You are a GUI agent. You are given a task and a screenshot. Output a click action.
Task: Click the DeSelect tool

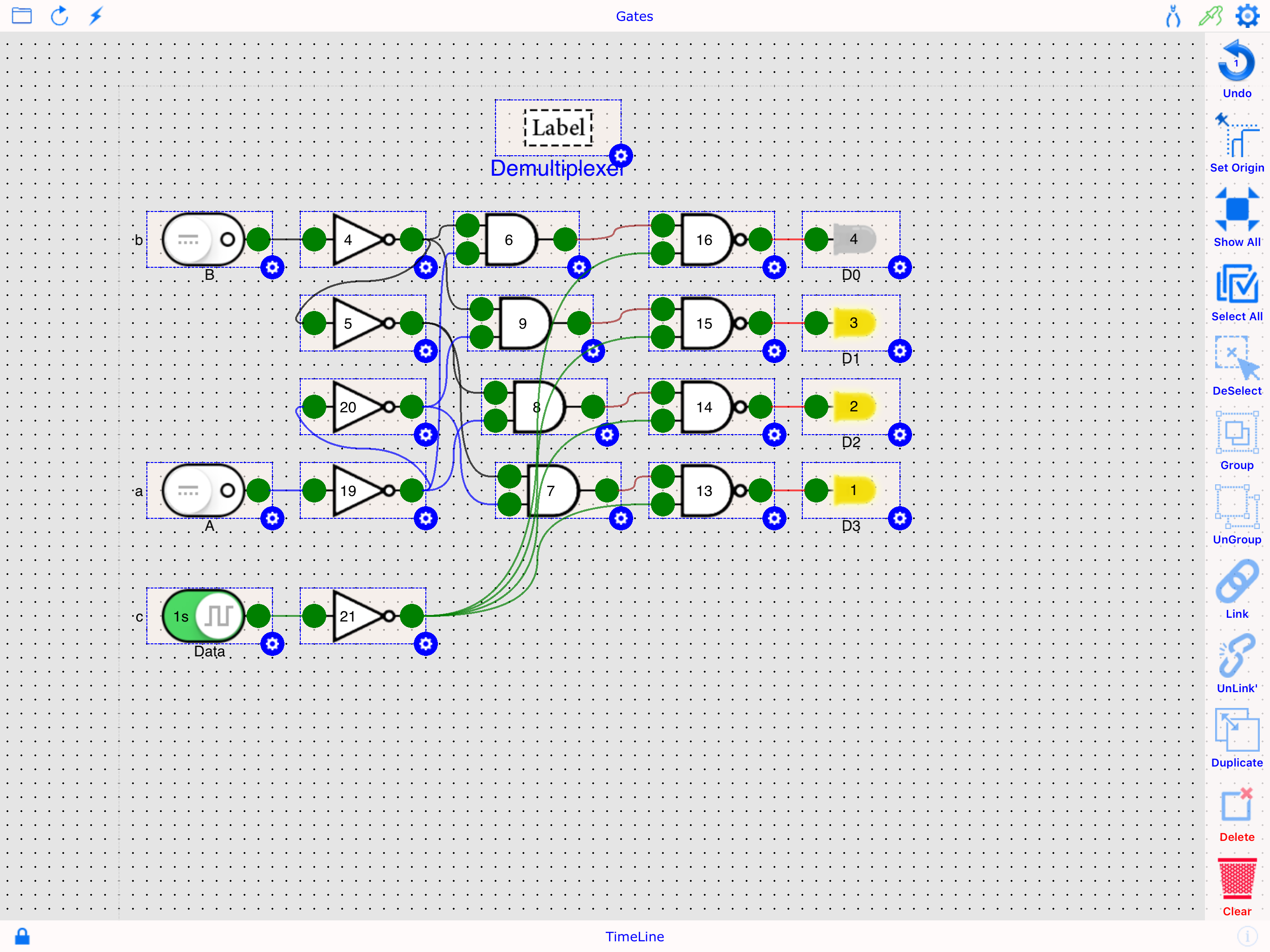(x=1237, y=366)
